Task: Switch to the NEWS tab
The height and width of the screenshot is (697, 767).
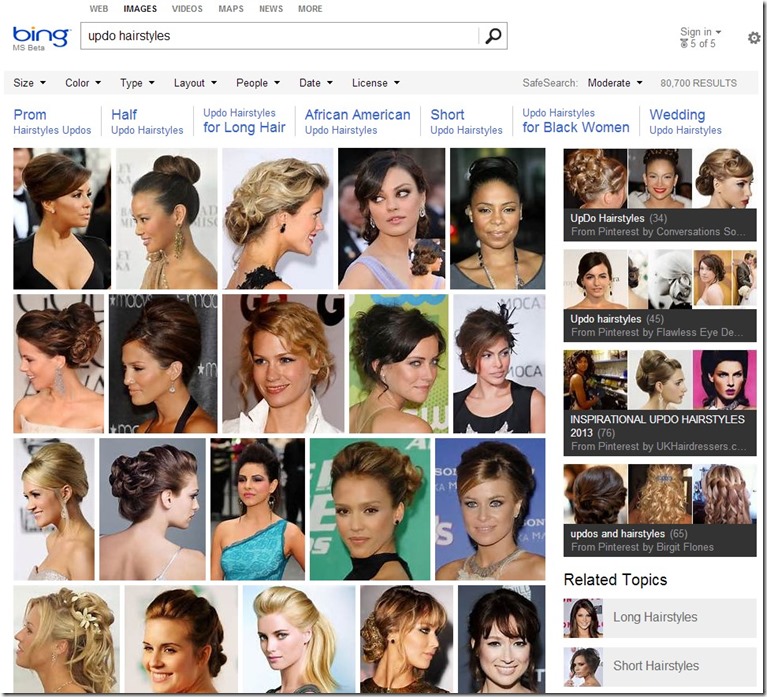Action: click(271, 9)
